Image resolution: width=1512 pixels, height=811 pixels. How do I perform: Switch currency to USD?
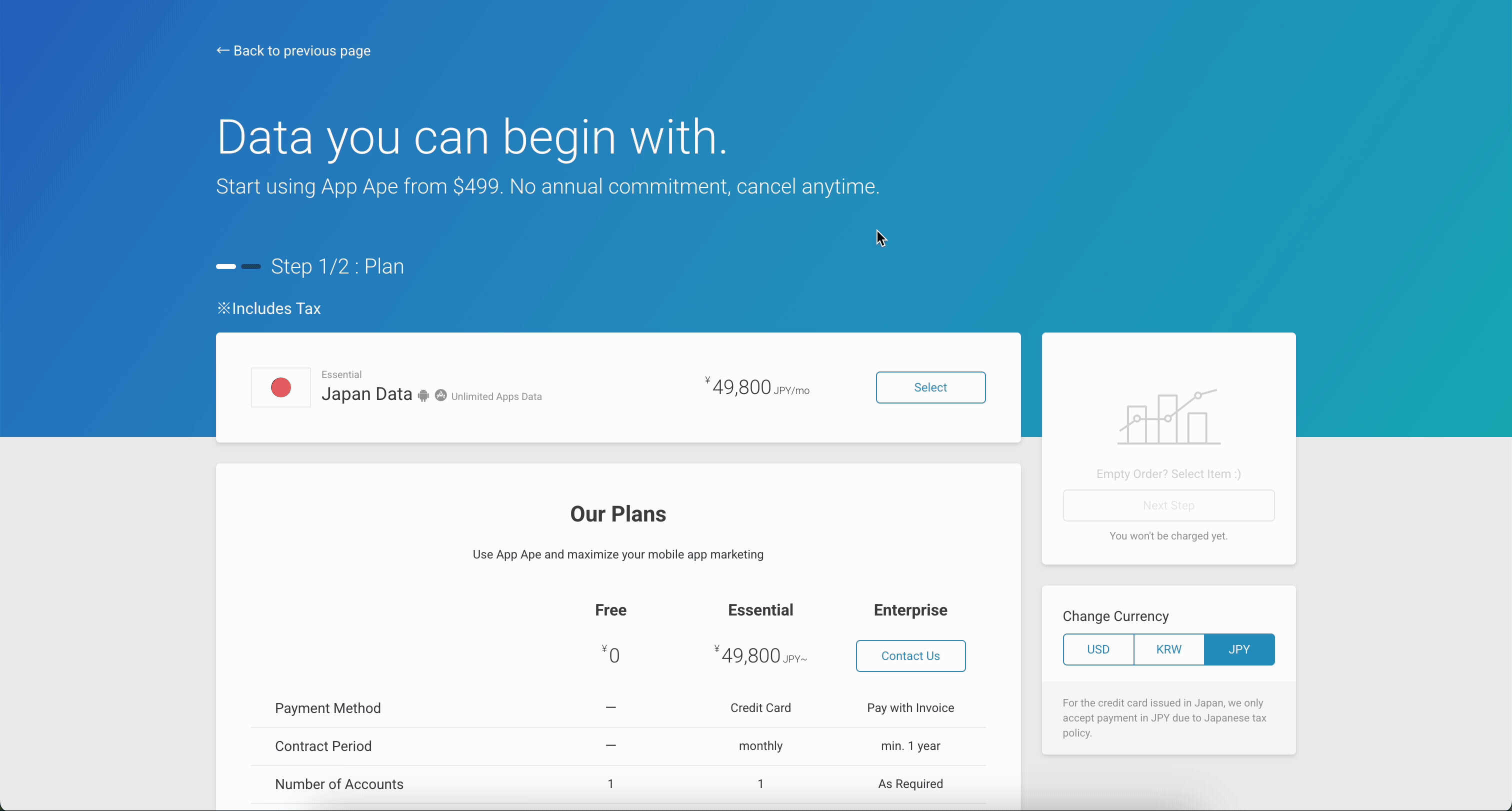(1097, 649)
